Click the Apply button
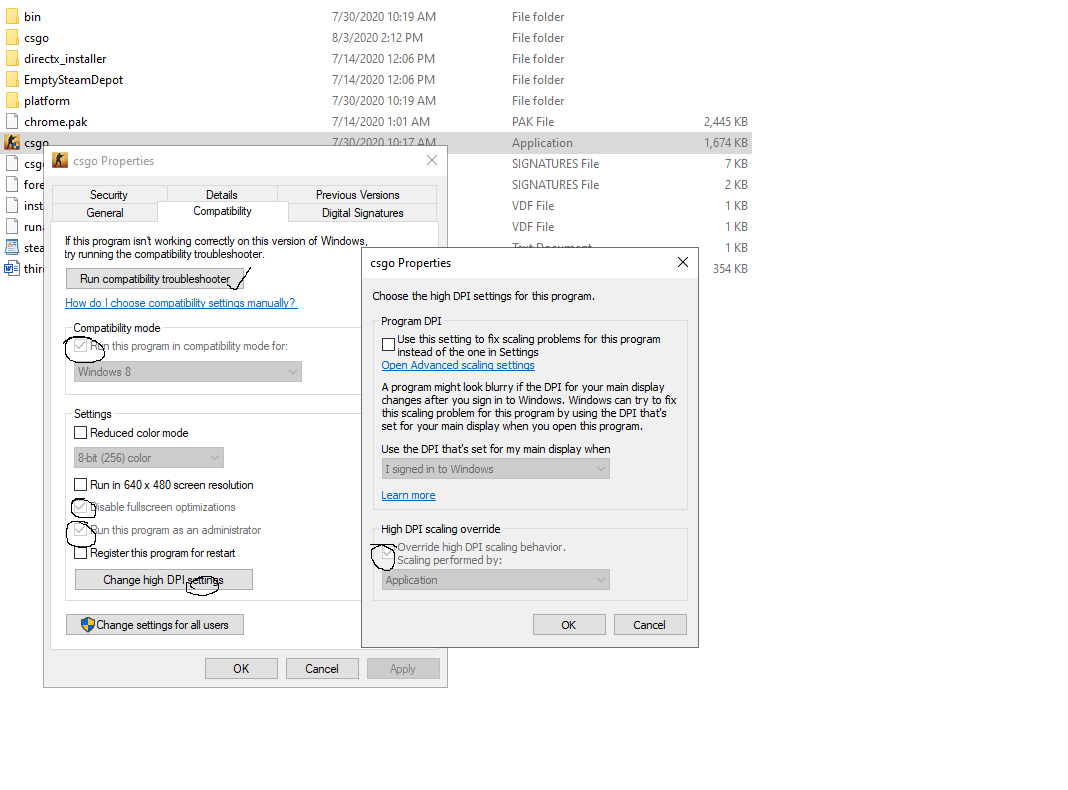The image size is (1068, 790). tap(403, 669)
